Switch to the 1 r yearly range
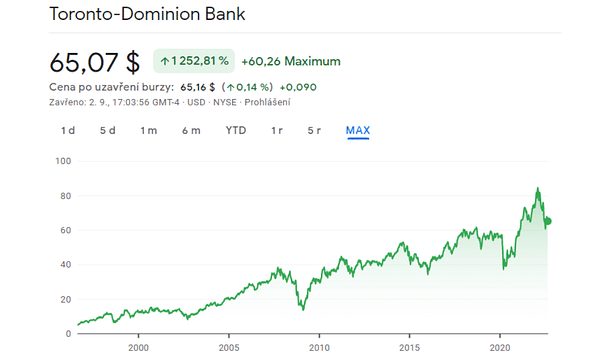Image resolution: width=600 pixels, height=360 pixels. (277, 131)
